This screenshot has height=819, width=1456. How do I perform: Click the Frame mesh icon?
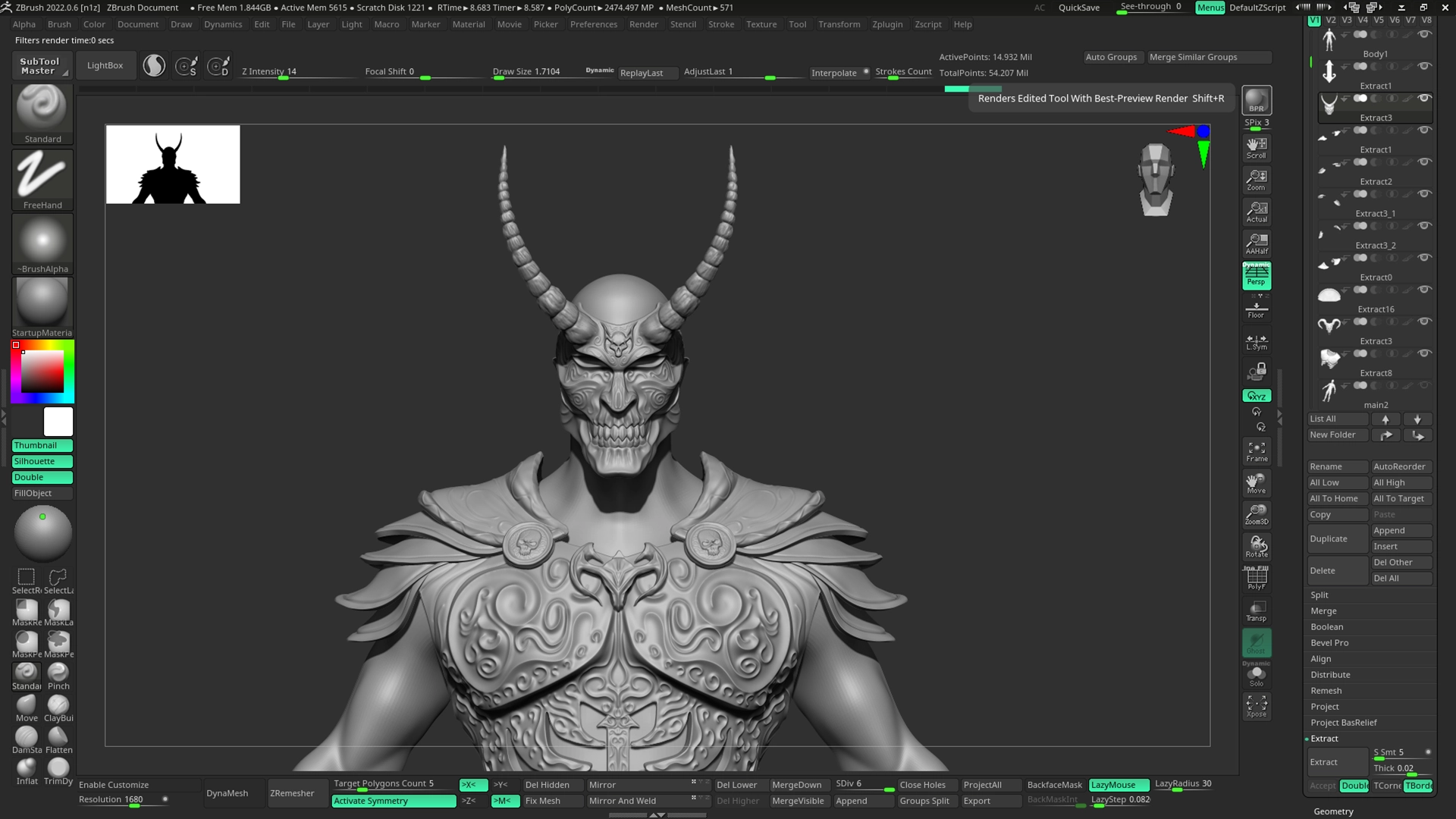pyautogui.click(x=1256, y=451)
